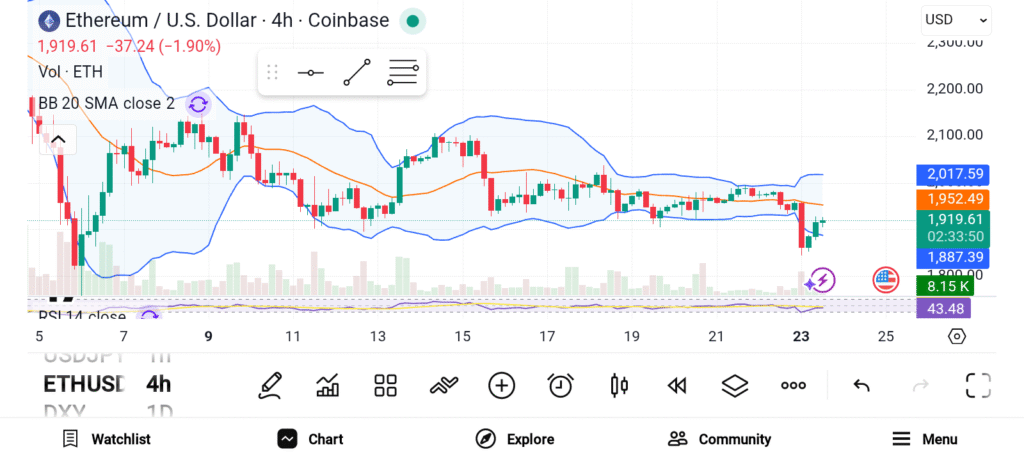
Task: Open the object tree layers icon
Action: (x=735, y=385)
